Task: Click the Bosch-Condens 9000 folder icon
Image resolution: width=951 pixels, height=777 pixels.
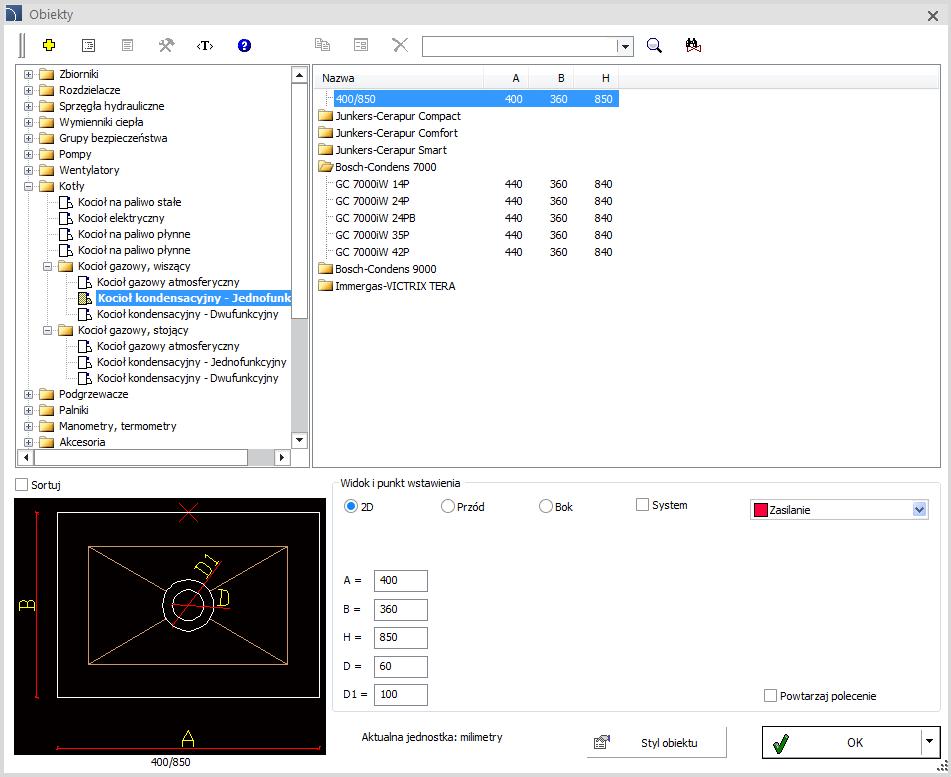Action: click(x=326, y=269)
